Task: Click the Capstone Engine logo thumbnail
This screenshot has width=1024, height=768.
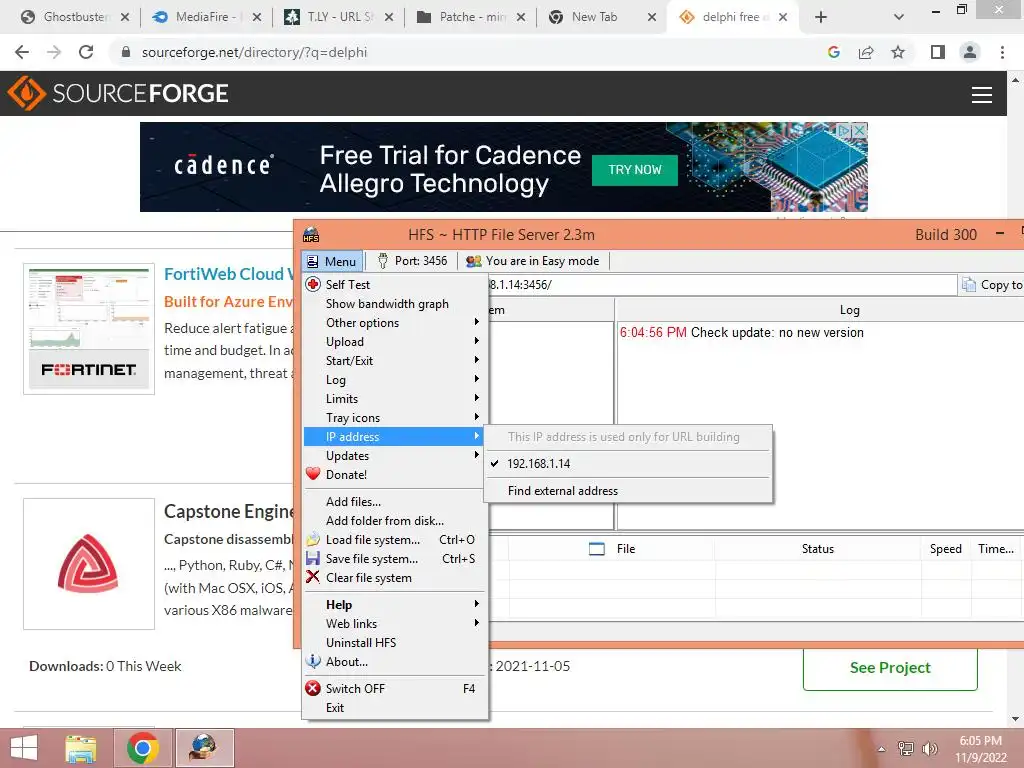Action: (89, 564)
